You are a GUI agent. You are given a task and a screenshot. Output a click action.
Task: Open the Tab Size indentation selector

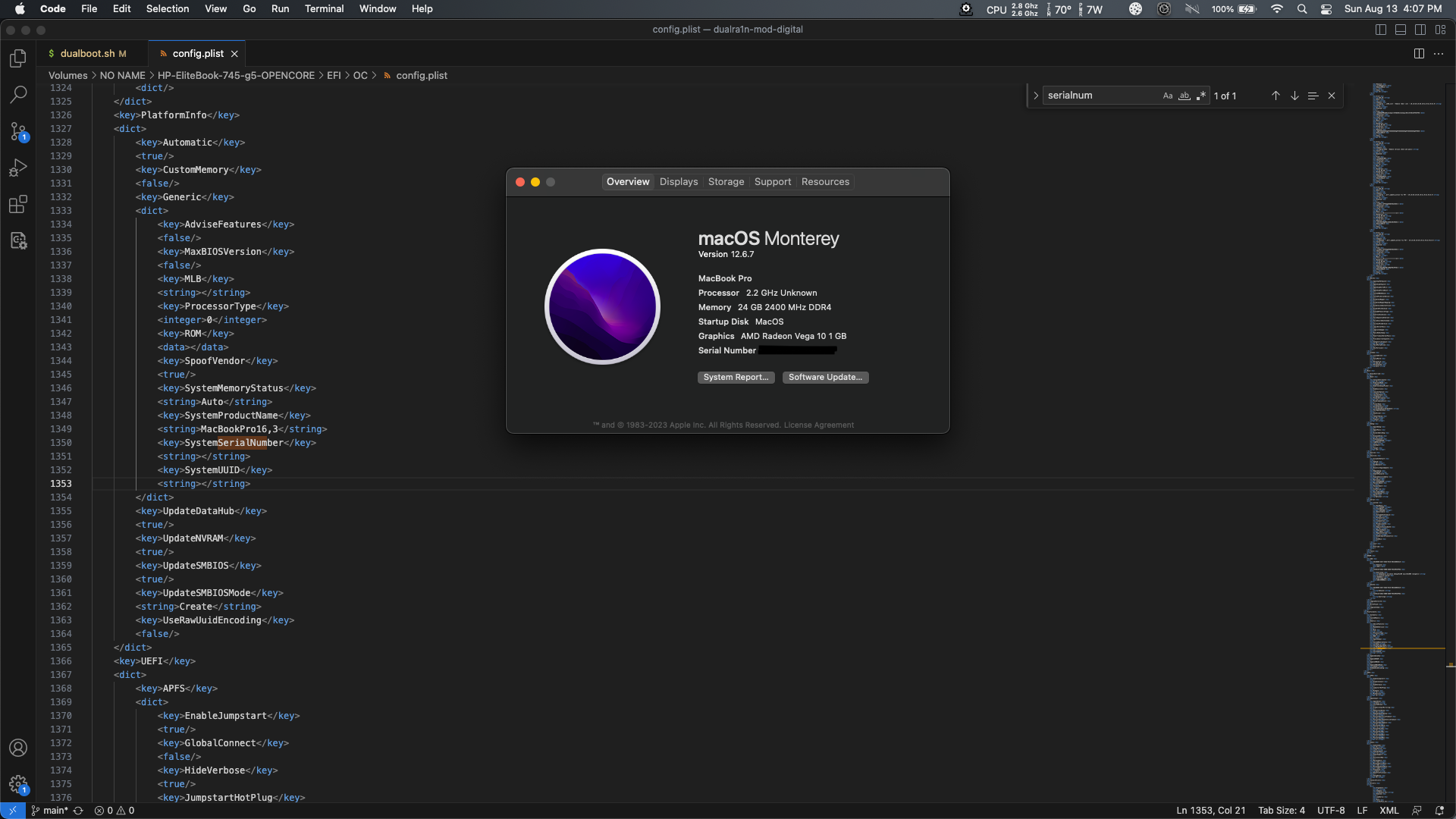click(x=1282, y=811)
